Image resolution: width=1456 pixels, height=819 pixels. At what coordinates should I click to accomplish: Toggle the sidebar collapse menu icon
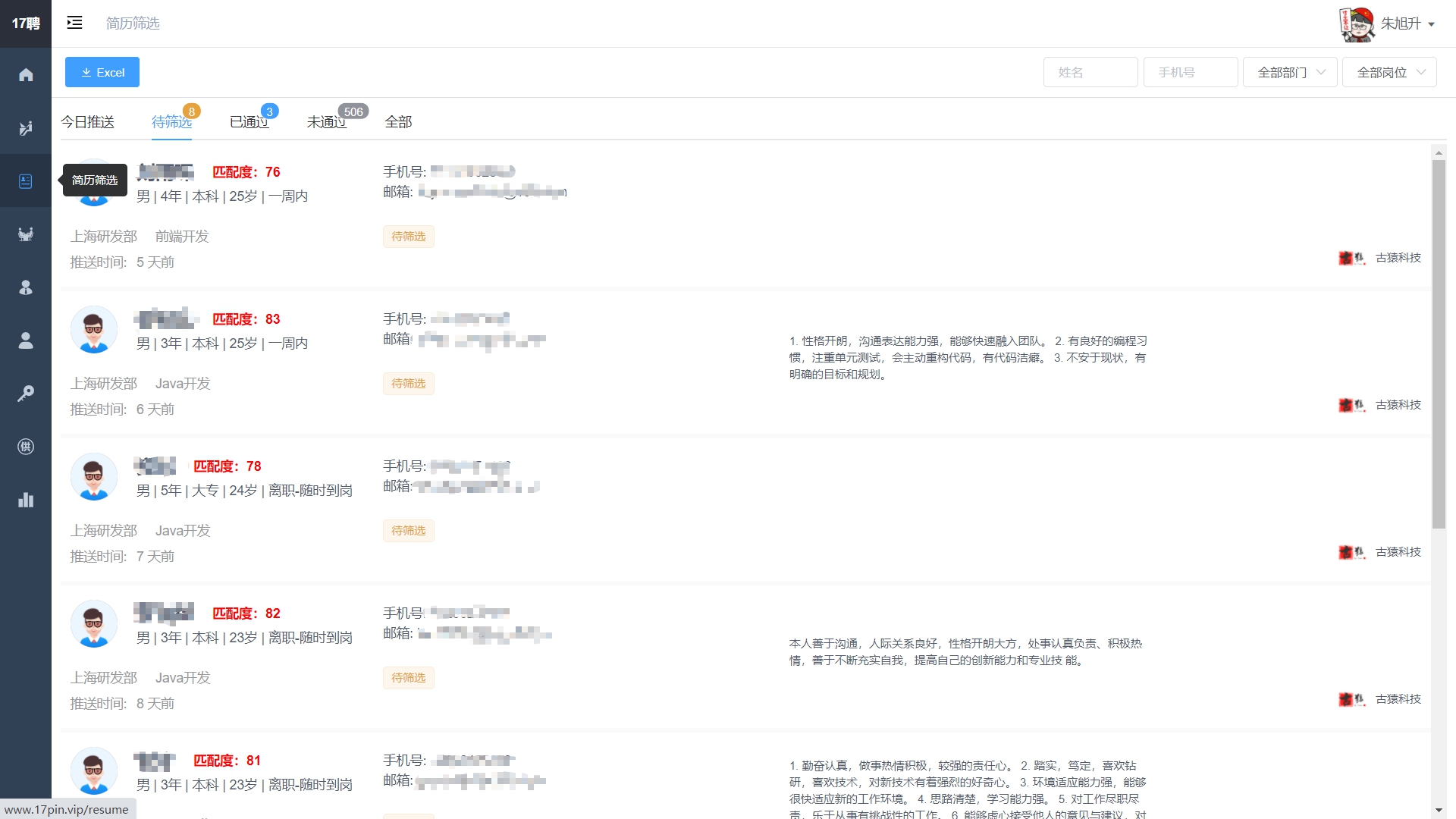coord(74,23)
